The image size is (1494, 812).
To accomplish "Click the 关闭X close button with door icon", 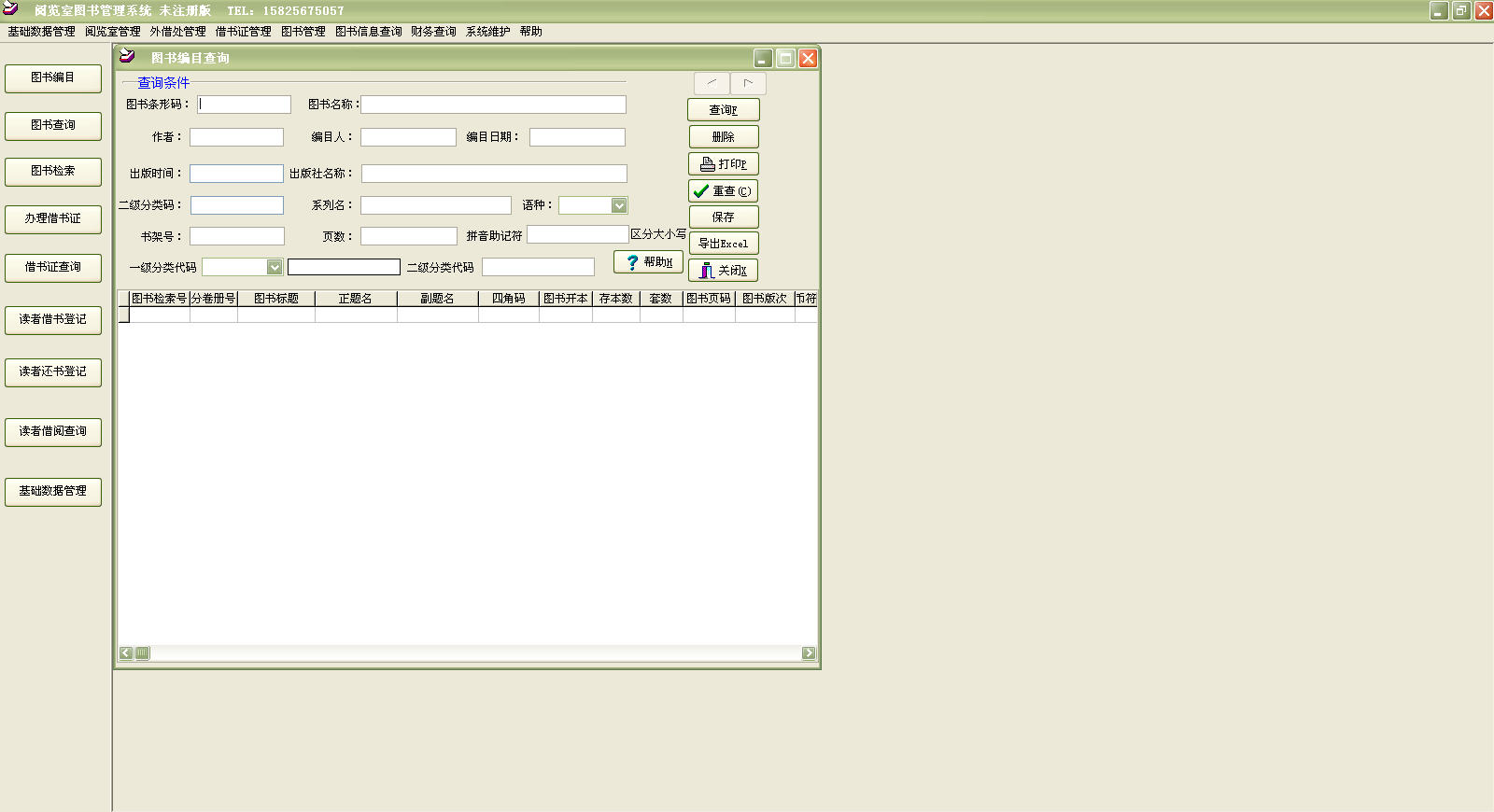I will [724, 271].
